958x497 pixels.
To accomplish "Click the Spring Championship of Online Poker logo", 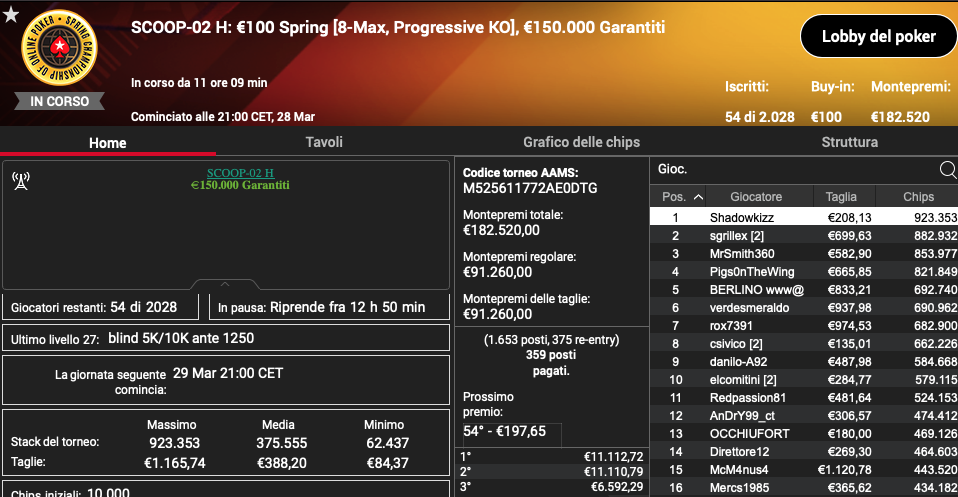I will (x=59, y=48).
